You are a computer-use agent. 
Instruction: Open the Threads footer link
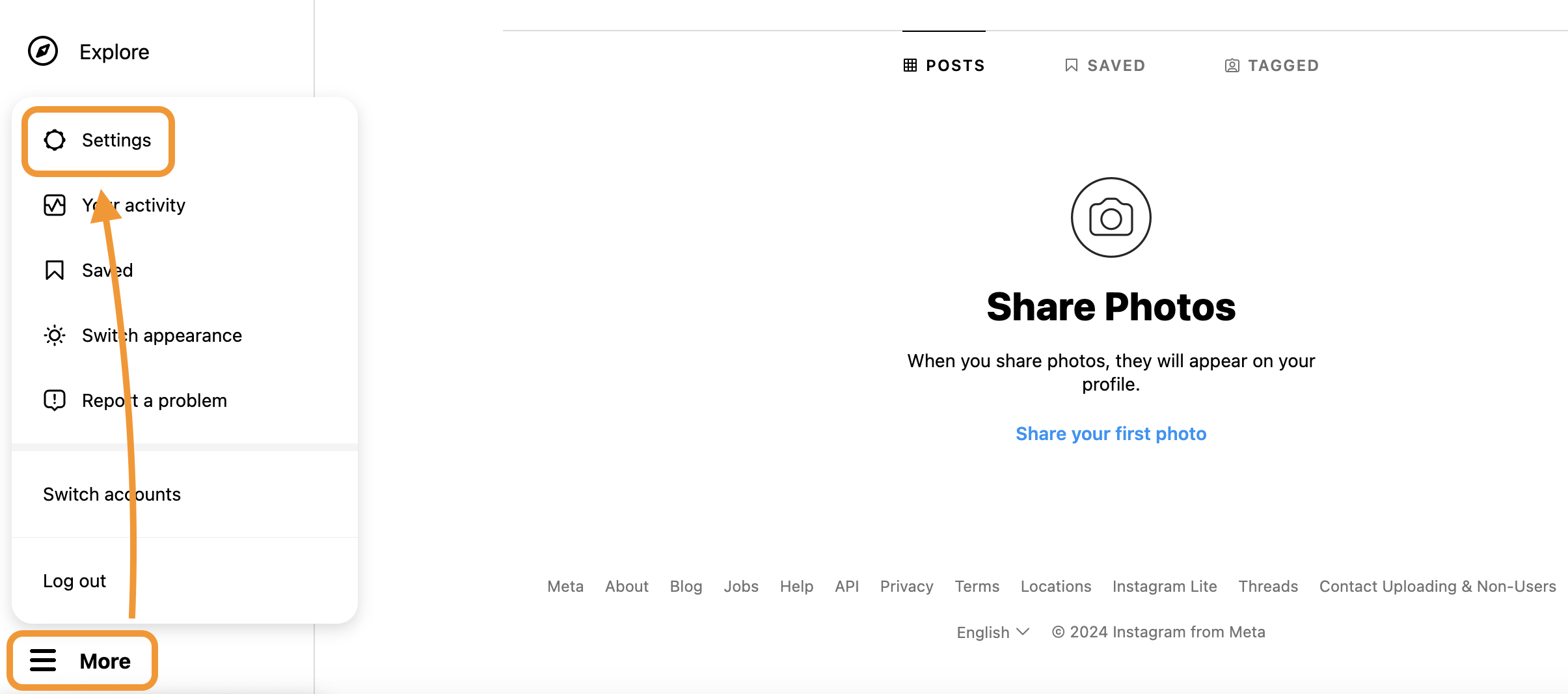[1268, 586]
